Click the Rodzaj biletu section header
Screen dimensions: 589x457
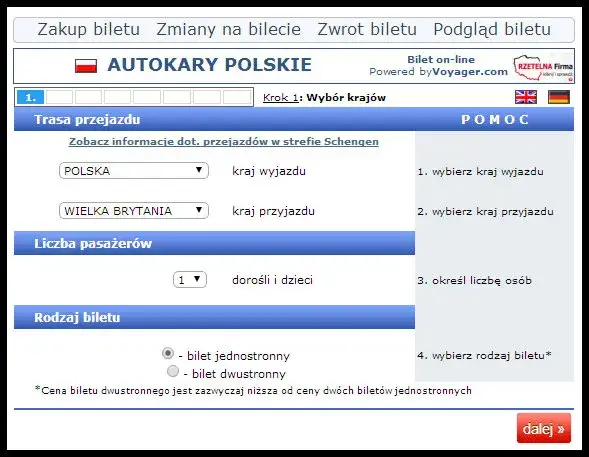[x=214, y=317]
